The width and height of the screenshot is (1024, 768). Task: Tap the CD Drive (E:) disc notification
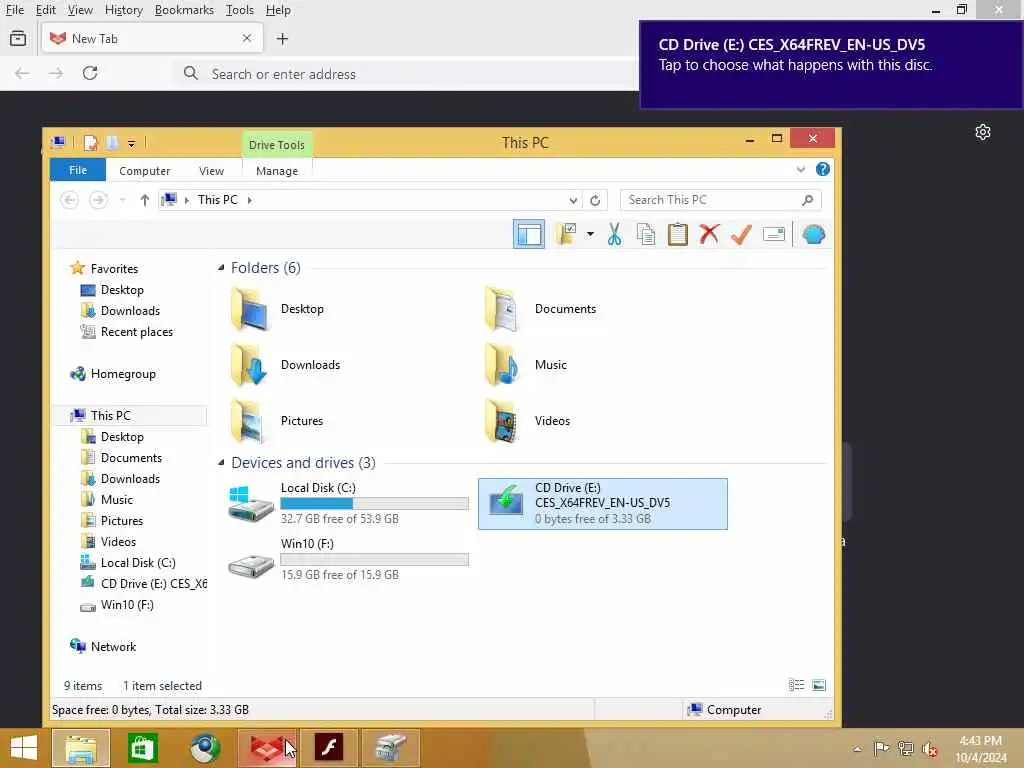pyautogui.click(x=831, y=65)
